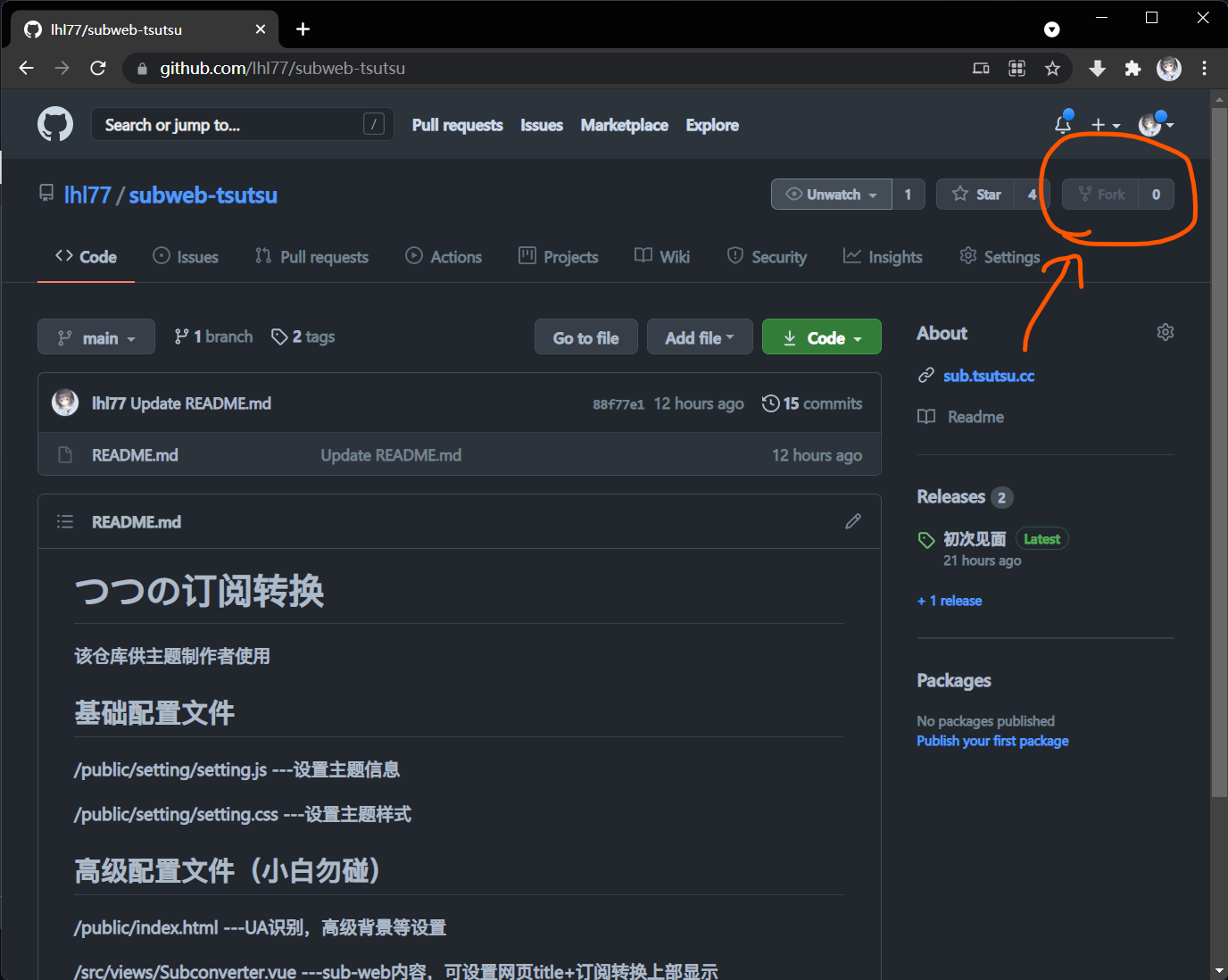Reload the current page
The width and height of the screenshot is (1228, 980).
click(x=98, y=68)
